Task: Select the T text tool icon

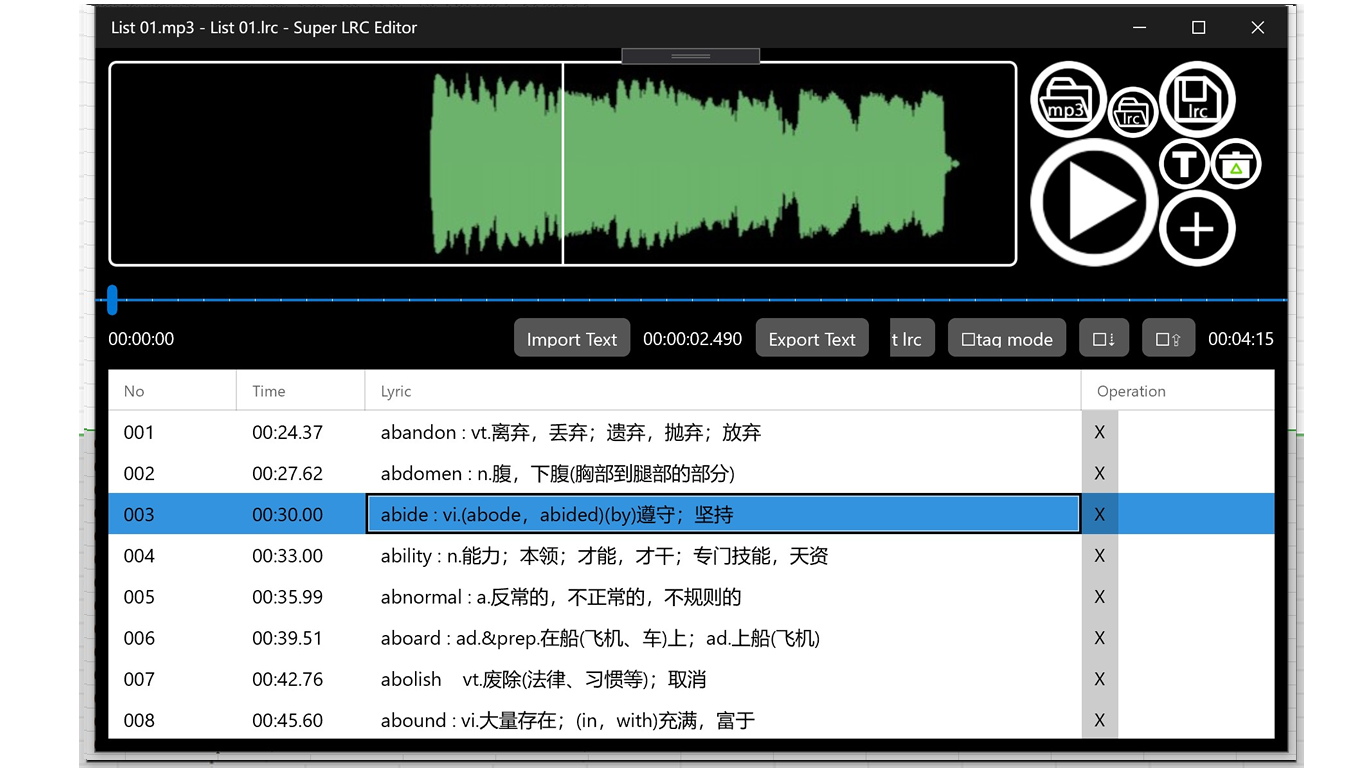Action: tap(1184, 163)
